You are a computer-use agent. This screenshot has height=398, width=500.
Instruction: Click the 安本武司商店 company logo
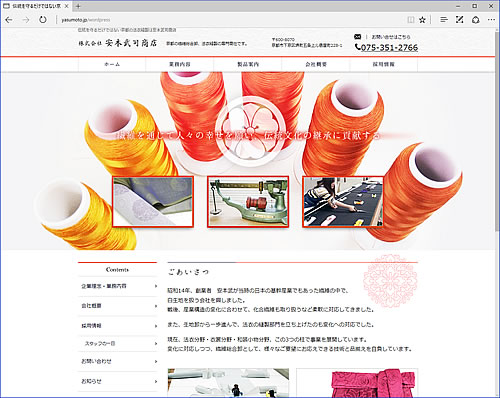click(118, 43)
